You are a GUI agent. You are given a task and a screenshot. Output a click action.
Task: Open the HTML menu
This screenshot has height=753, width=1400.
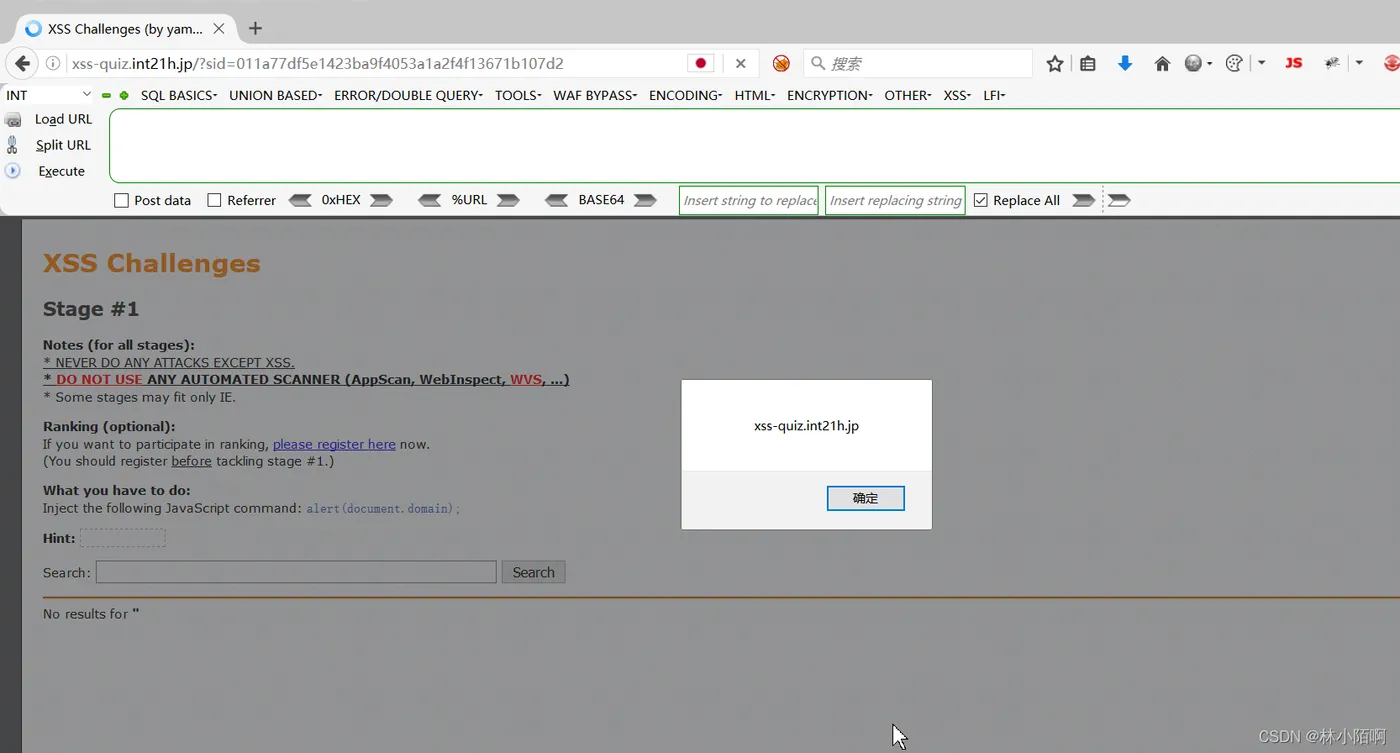click(x=755, y=95)
